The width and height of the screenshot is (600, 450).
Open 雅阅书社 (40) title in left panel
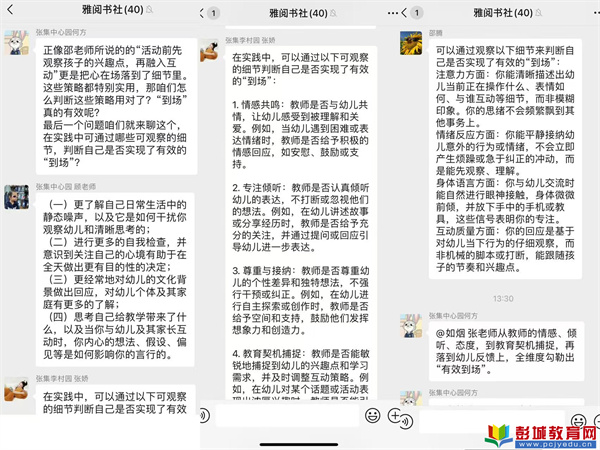102,13
